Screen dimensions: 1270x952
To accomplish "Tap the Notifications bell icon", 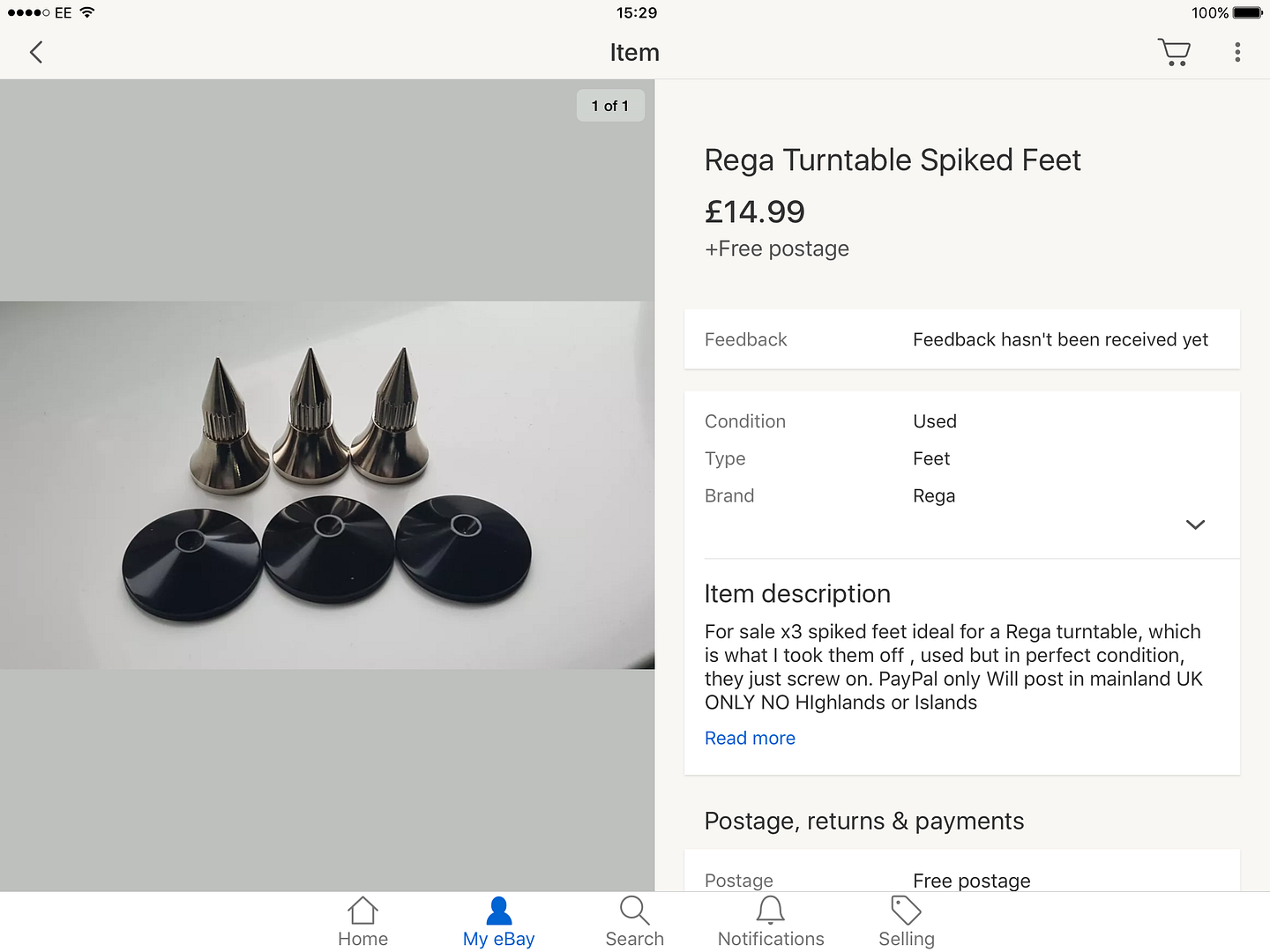I will tap(771, 911).
